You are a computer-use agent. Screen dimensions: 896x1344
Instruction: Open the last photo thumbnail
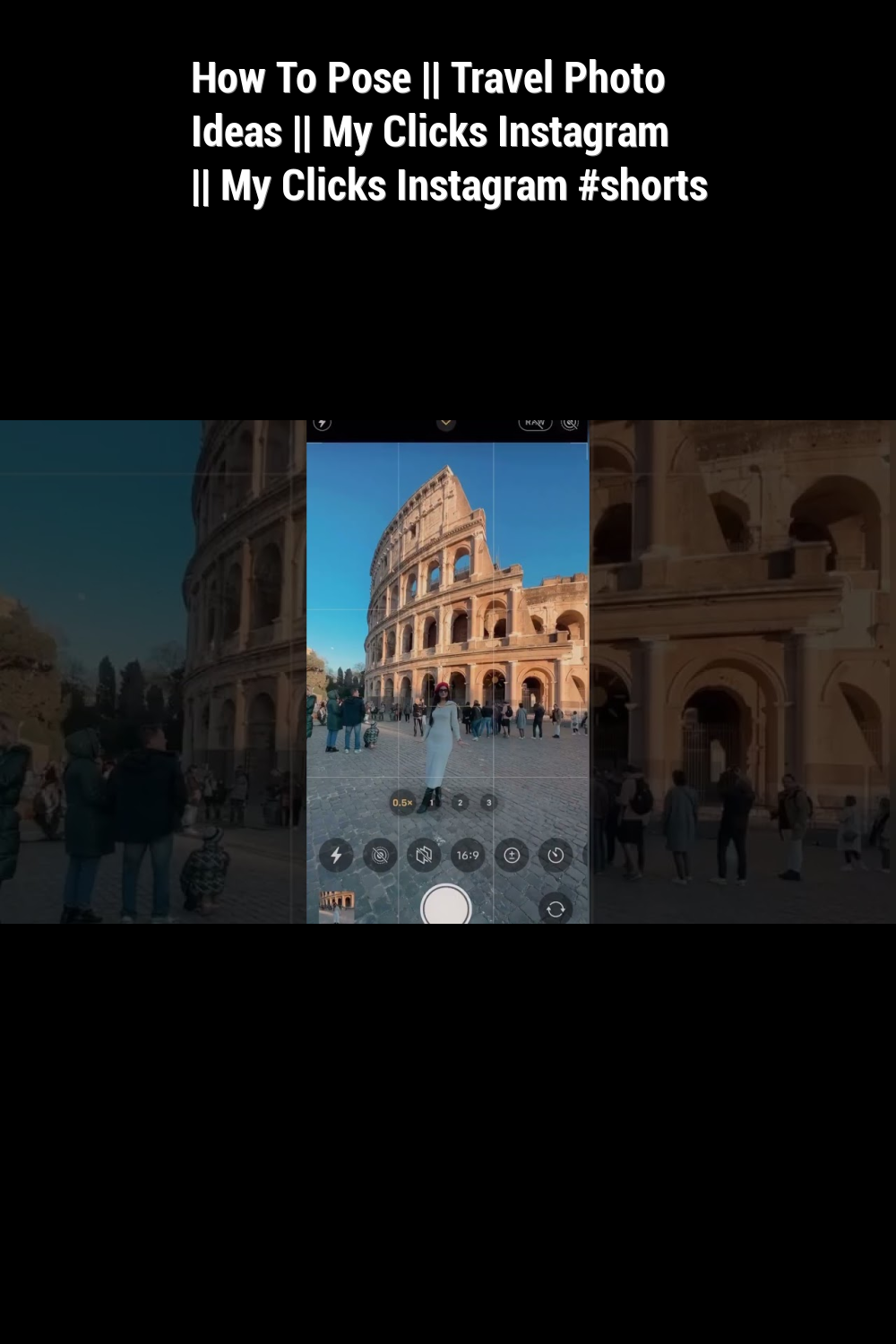click(x=337, y=906)
